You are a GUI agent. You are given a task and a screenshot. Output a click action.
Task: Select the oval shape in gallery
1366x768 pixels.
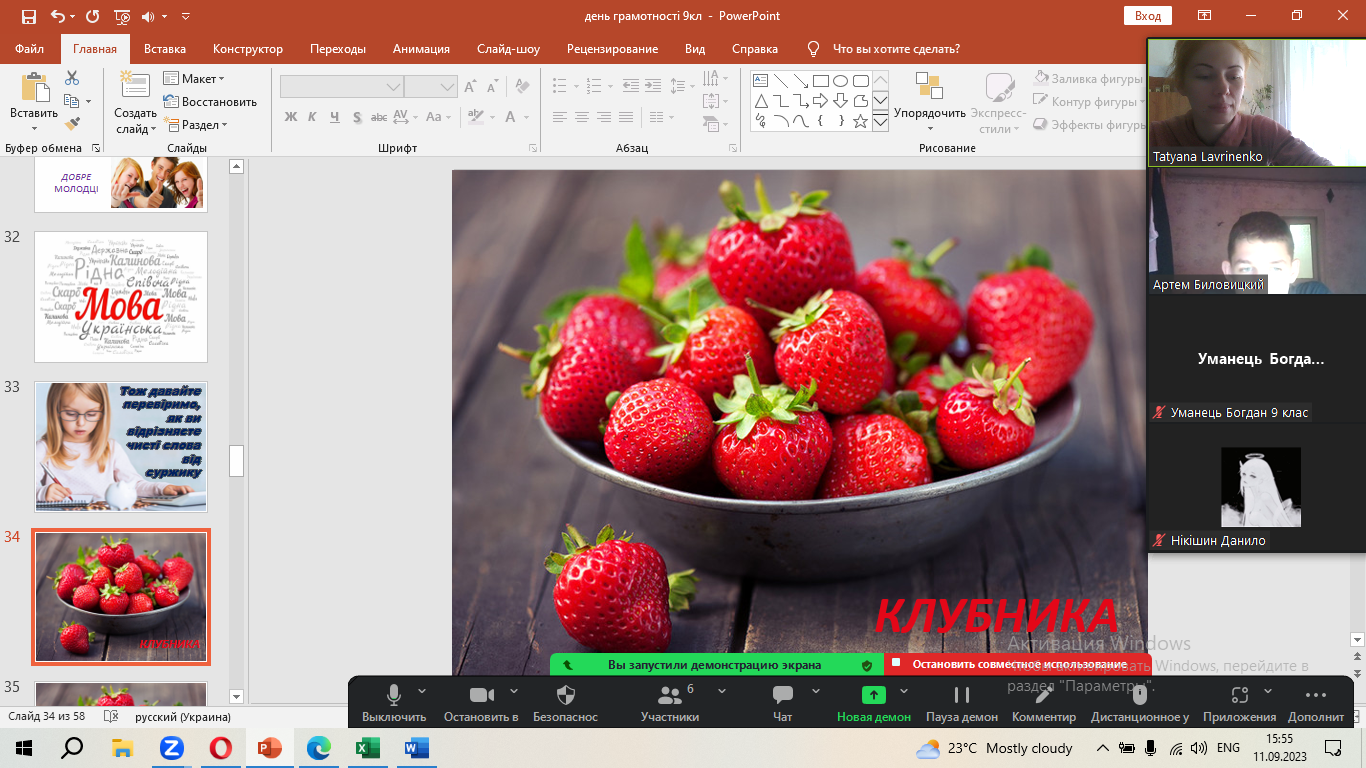pyautogui.click(x=840, y=81)
